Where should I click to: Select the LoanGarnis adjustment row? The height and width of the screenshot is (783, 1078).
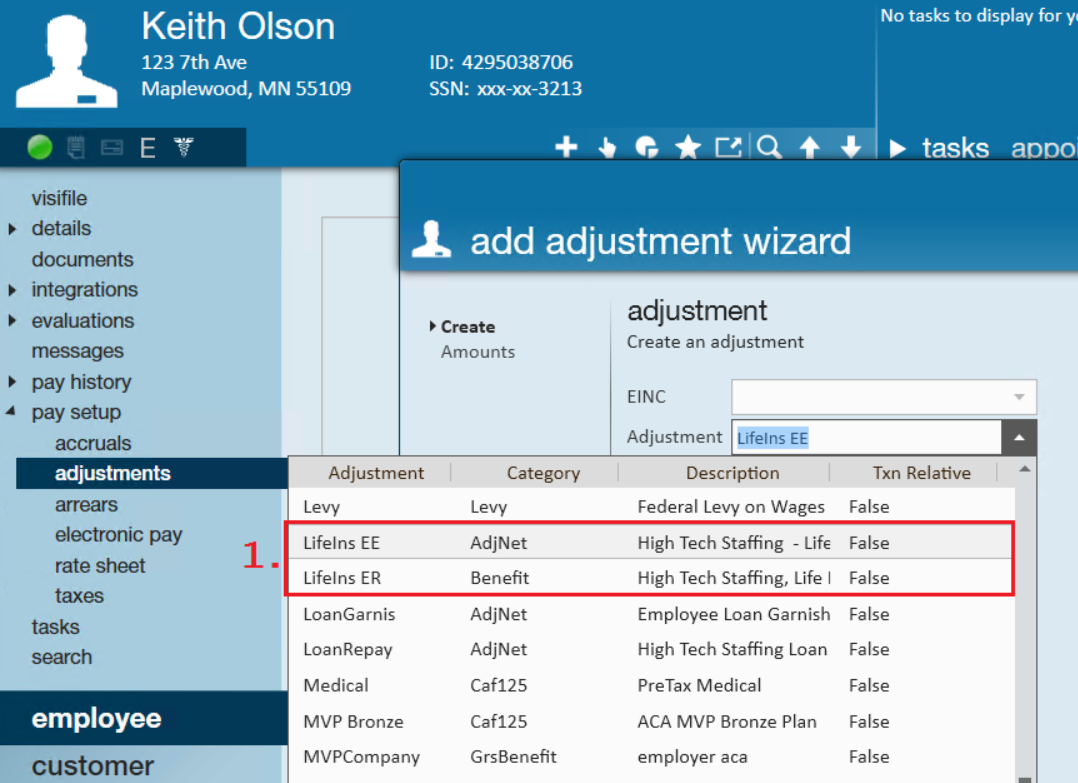point(651,614)
